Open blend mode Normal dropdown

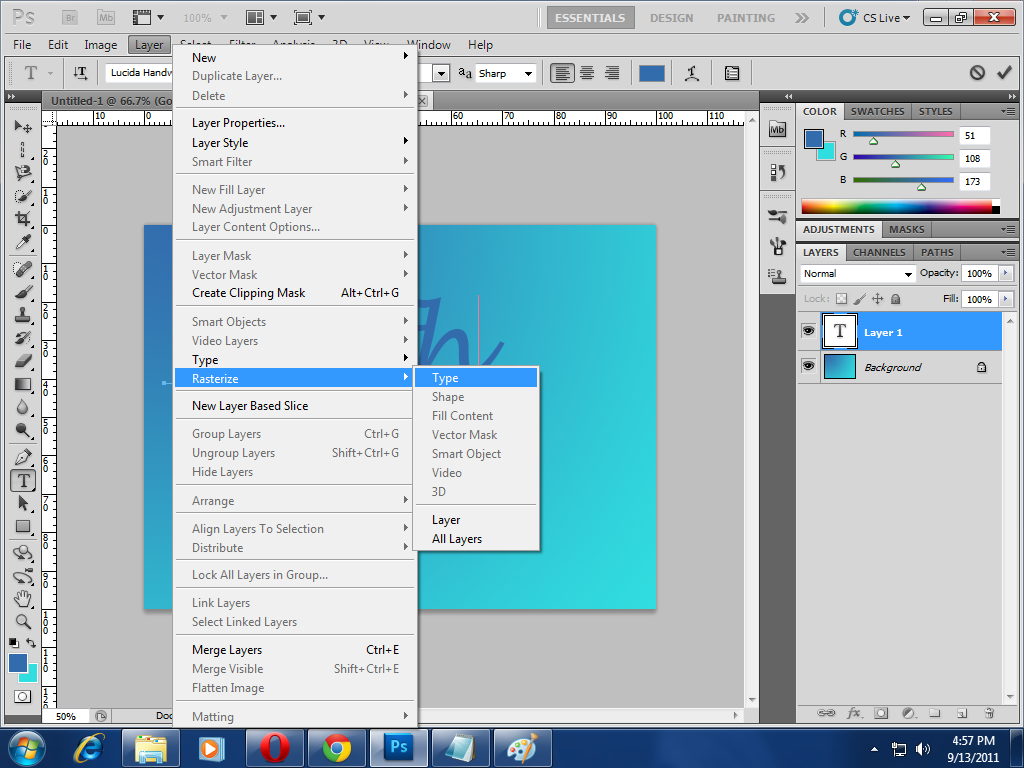858,274
